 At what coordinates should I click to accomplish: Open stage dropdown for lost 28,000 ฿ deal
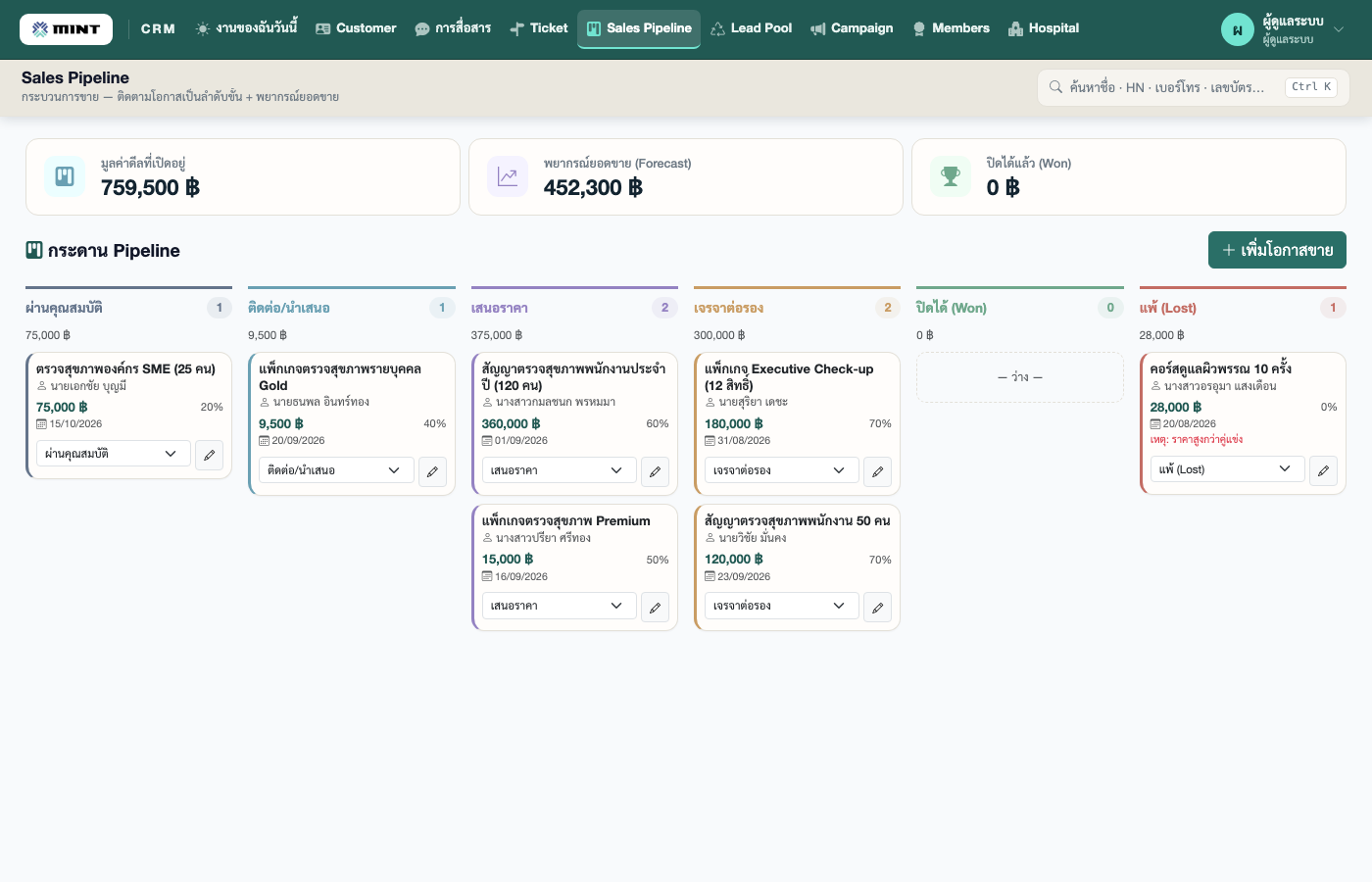(x=1228, y=469)
